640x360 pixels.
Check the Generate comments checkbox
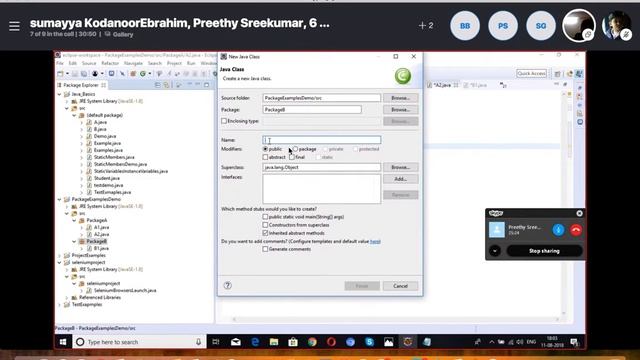click(x=265, y=249)
